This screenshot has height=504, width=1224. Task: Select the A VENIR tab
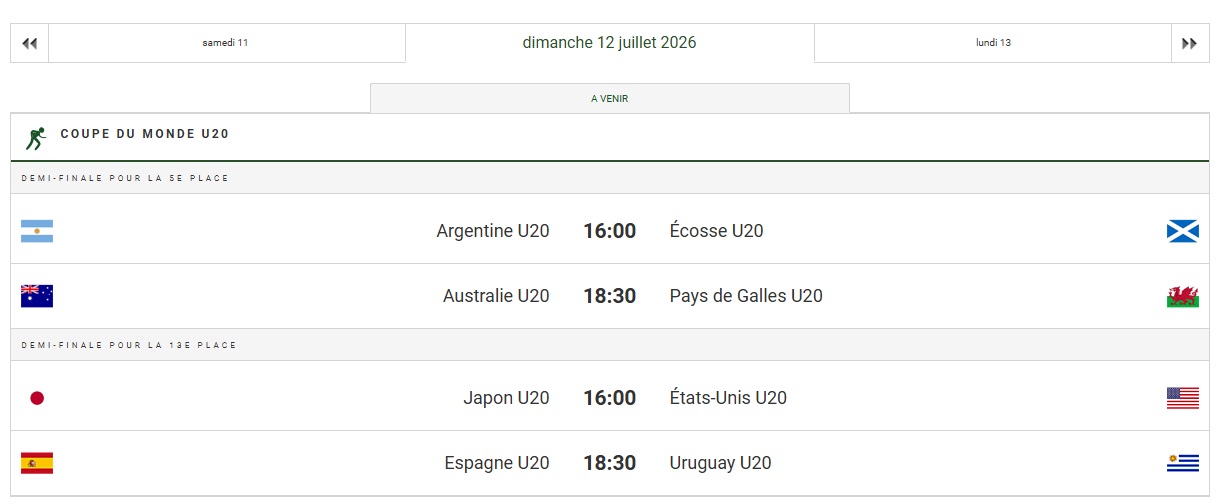click(610, 98)
